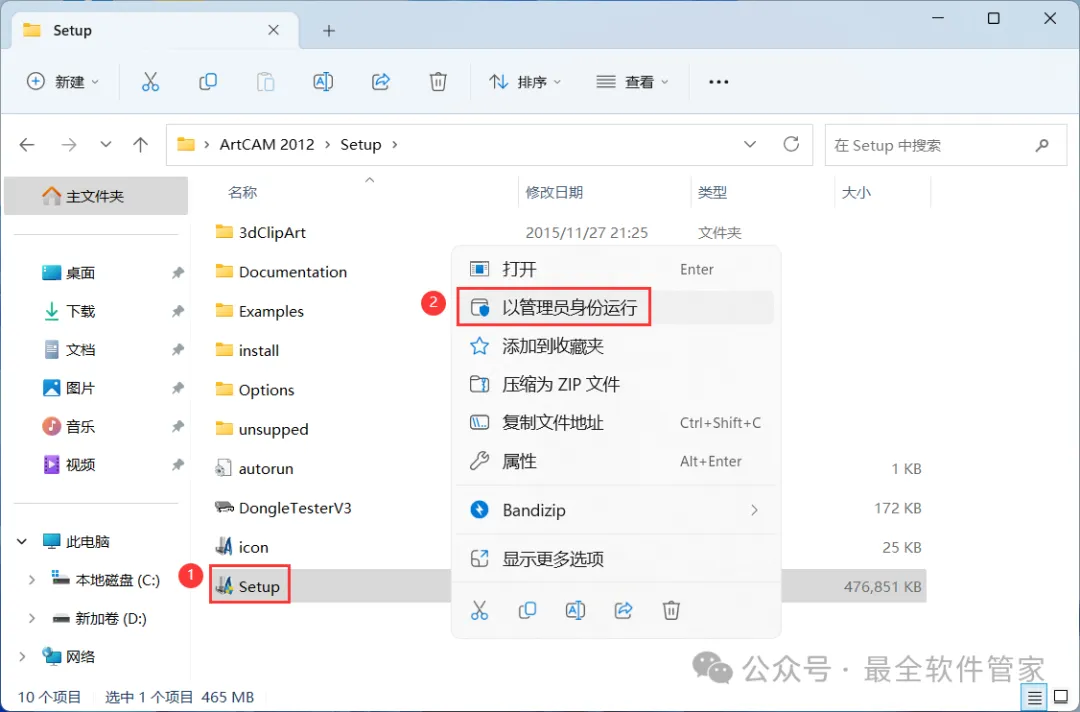
Task: Go forward with the right arrow
Action: 69,145
